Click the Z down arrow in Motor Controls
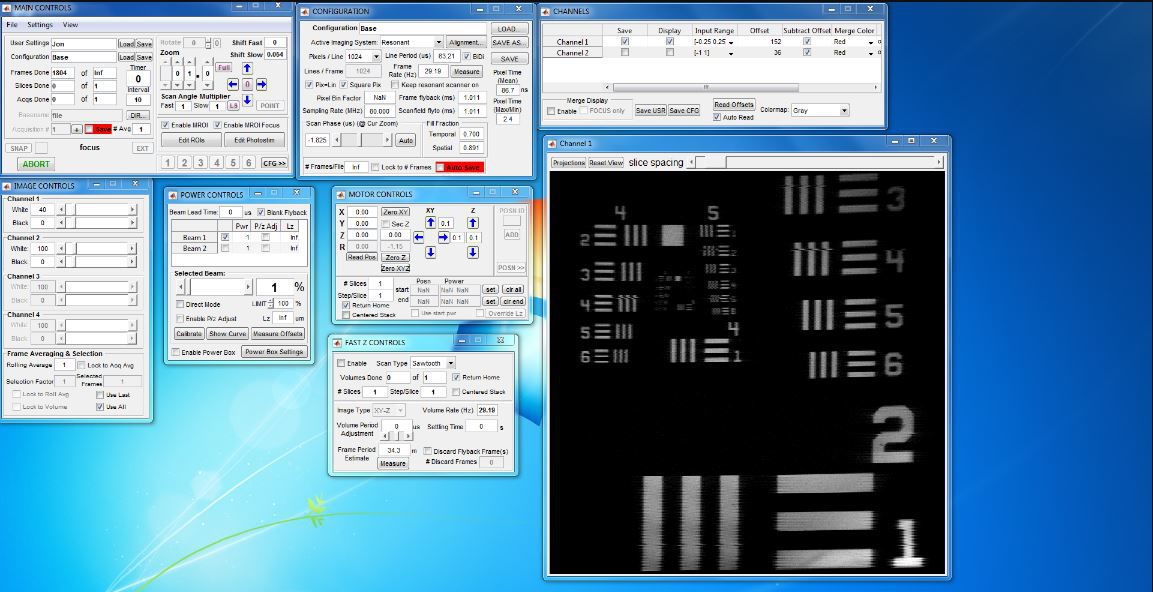This screenshot has width=1153, height=592. tap(473, 251)
